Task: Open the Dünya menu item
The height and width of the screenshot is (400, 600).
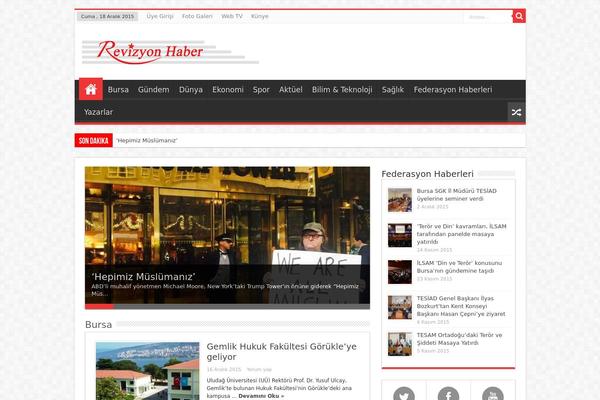Action: (x=191, y=90)
